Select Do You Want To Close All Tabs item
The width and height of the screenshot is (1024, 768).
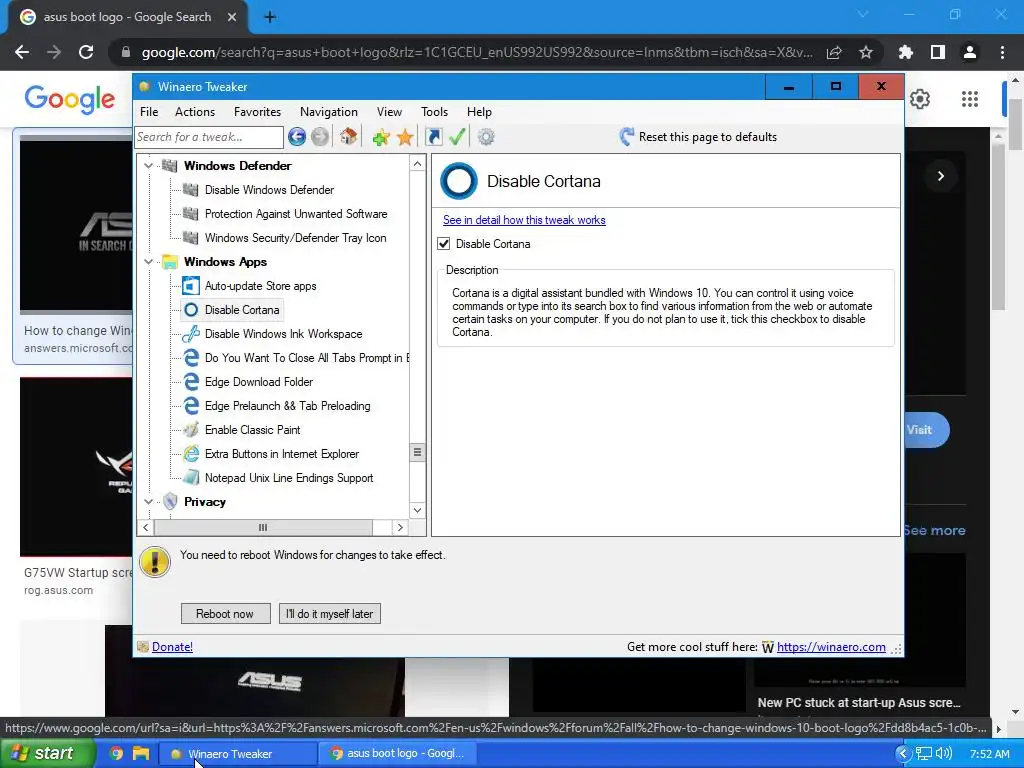(306, 358)
